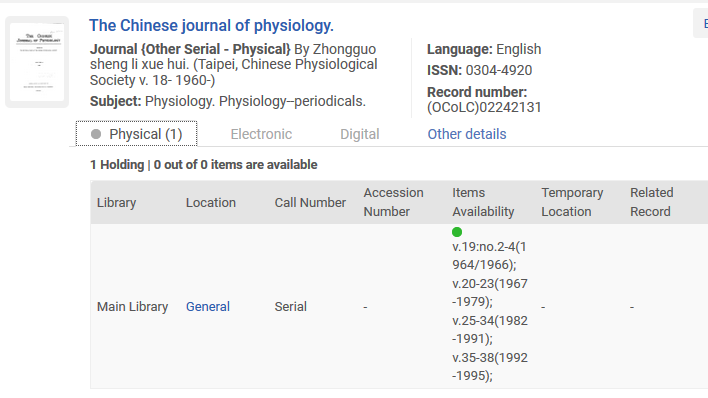Viewport: 708px width, 398px height.
Task: Click the partially visible button at top right
Action: tap(701, 23)
